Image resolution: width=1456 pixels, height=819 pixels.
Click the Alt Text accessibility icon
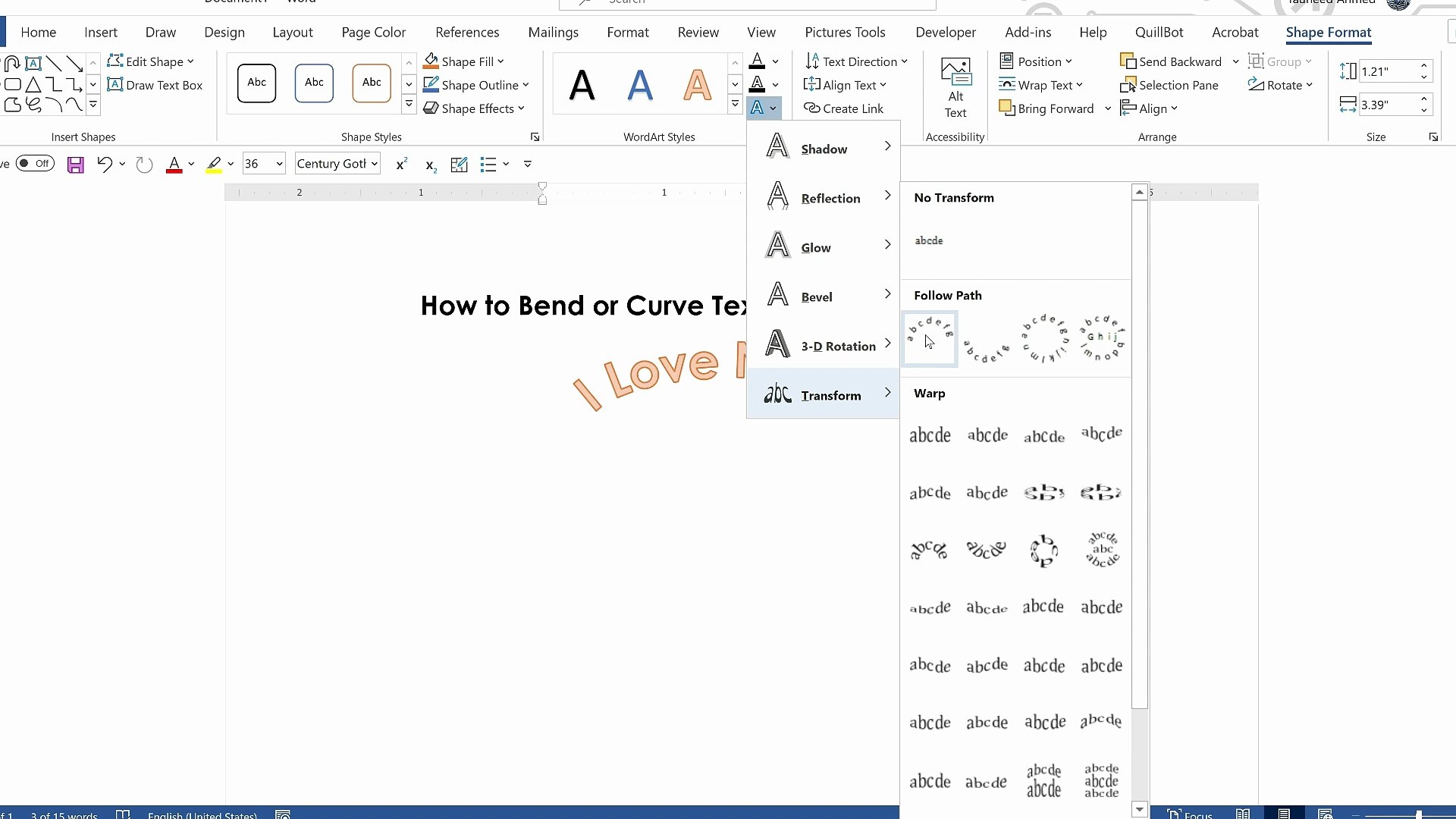pos(955,88)
